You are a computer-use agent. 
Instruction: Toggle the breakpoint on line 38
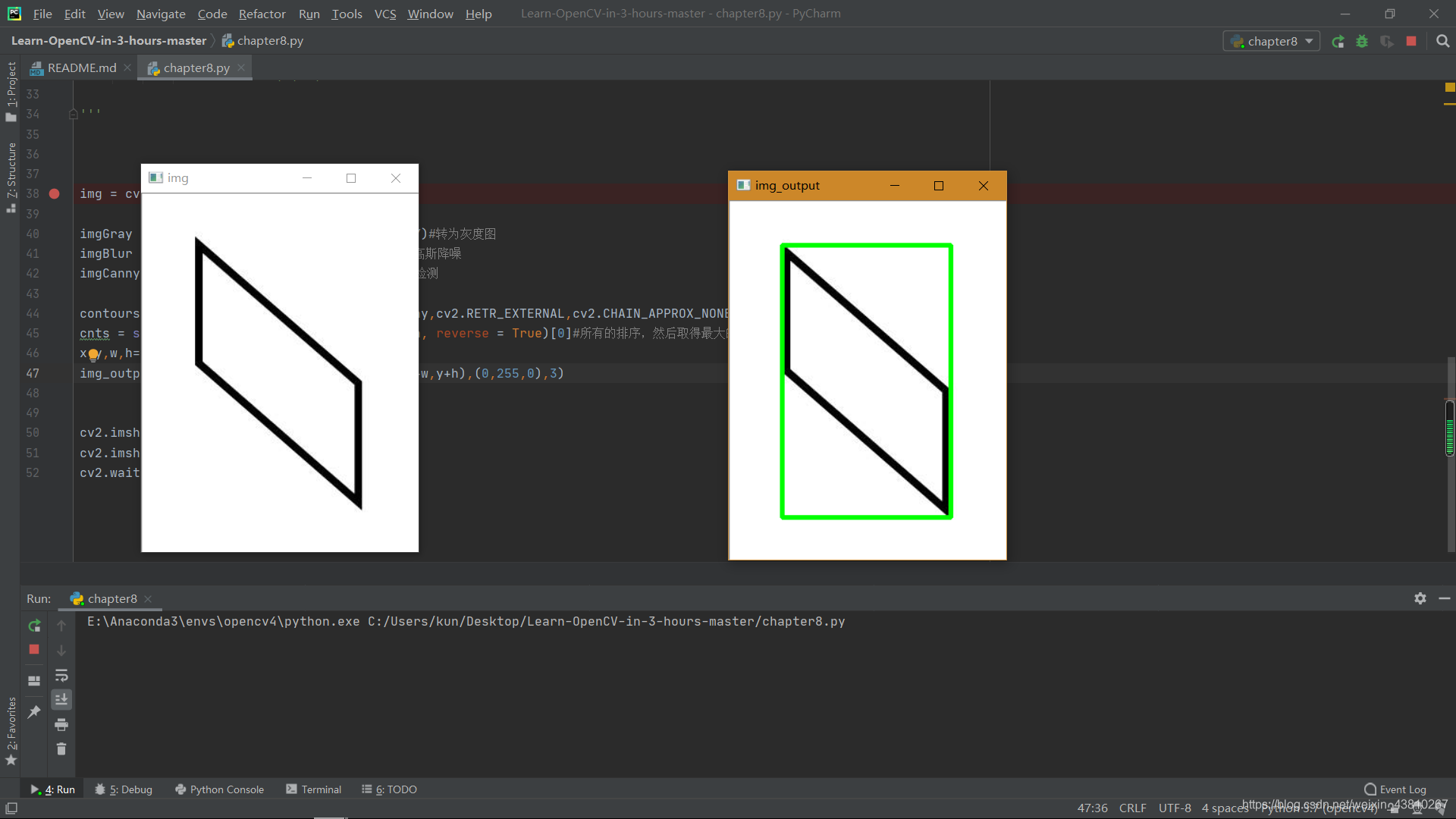point(55,194)
